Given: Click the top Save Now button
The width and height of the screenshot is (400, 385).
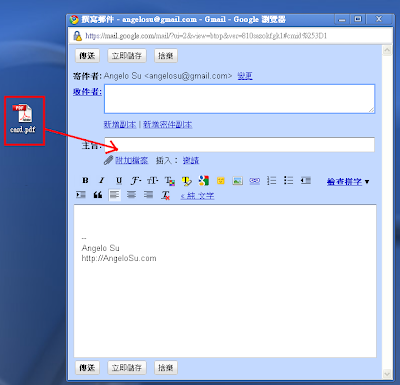Looking at the screenshot, I should (127, 56).
